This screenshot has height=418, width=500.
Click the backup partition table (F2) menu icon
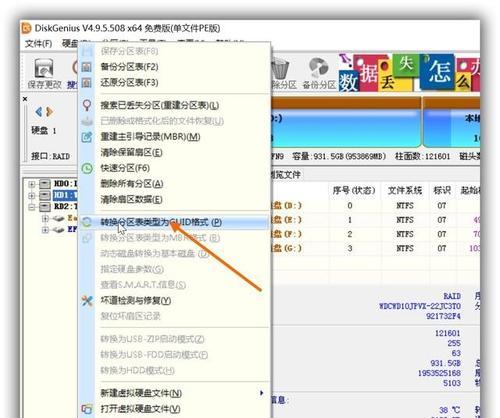click(87, 67)
